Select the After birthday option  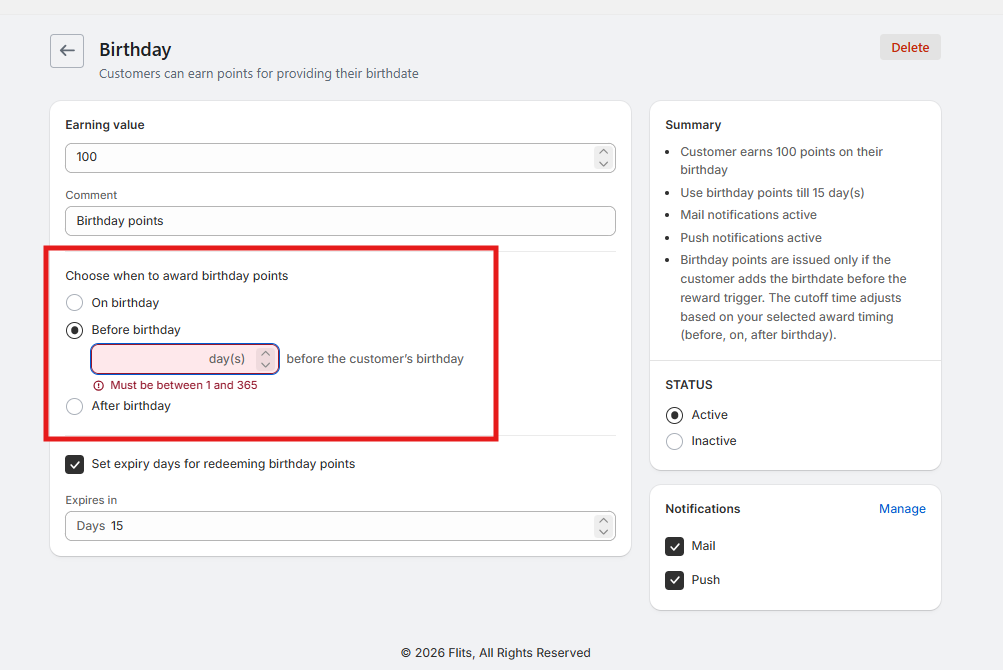pos(74,406)
